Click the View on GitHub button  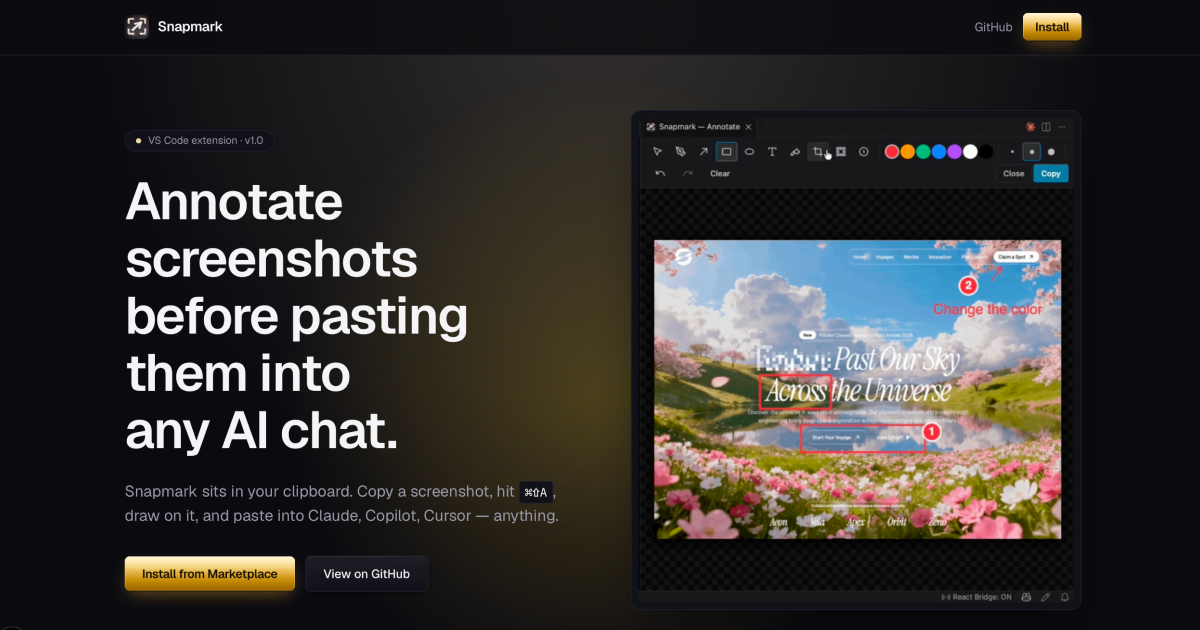coord(367,573)
